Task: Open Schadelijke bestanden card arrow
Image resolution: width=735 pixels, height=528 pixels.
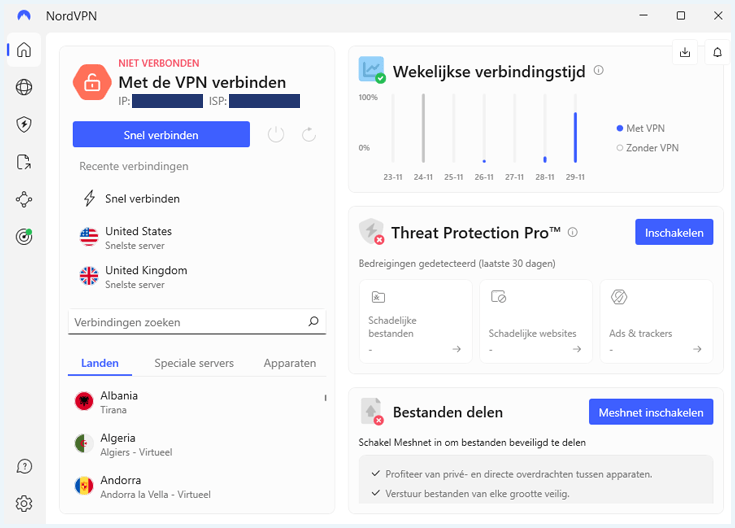Action: click(x=457, y=349)
